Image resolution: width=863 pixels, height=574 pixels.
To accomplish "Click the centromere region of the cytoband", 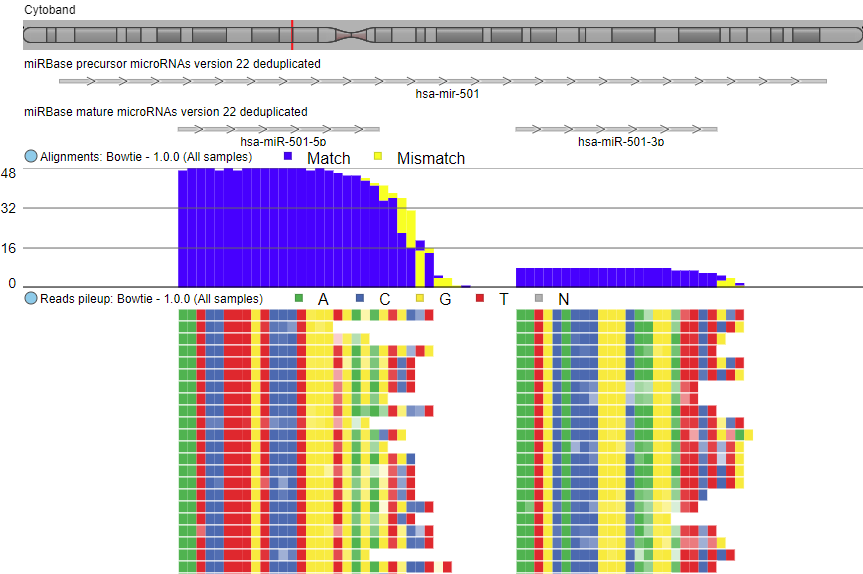I will pos(351,35).
